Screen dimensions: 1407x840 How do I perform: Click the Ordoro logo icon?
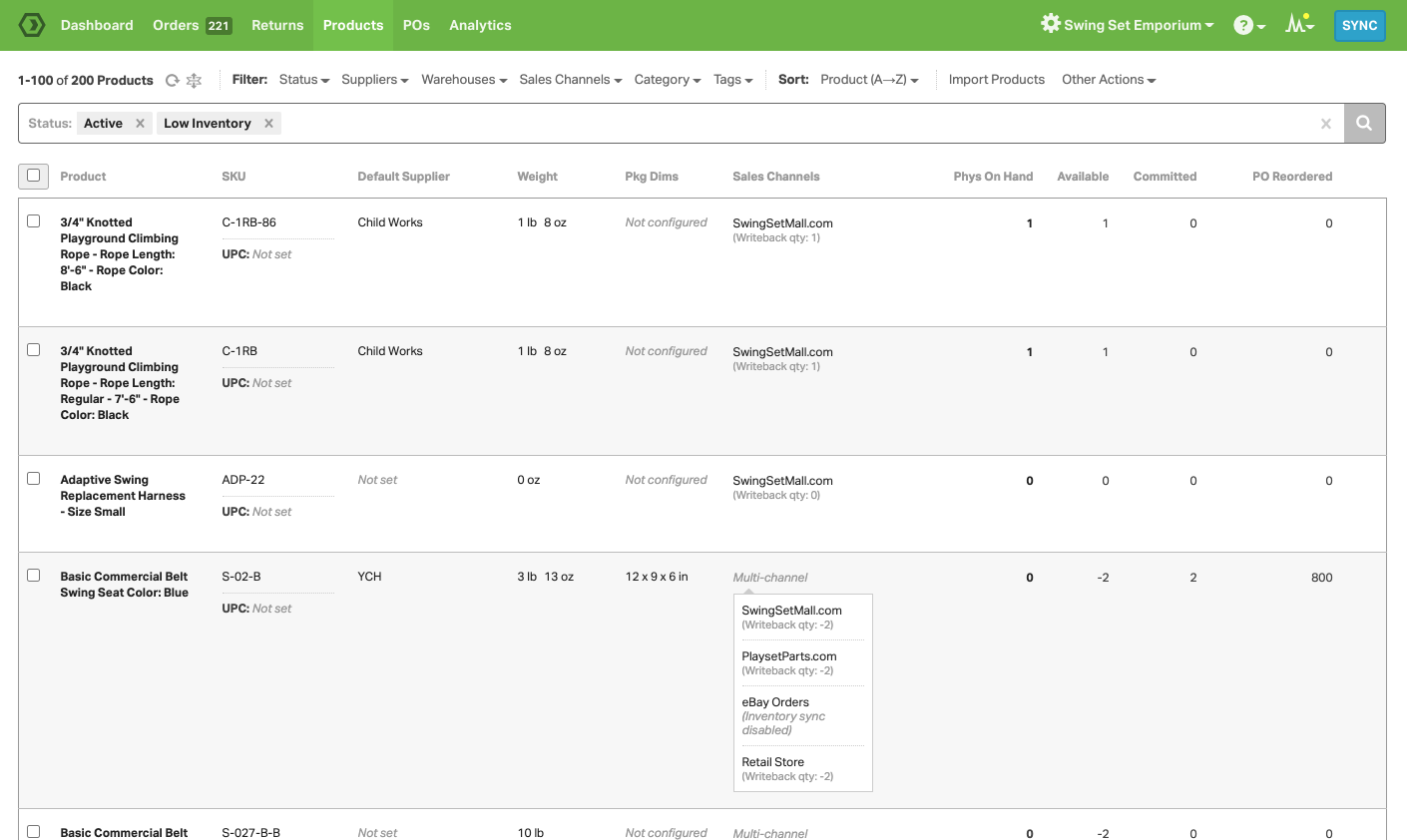click(x=31, y=25)
